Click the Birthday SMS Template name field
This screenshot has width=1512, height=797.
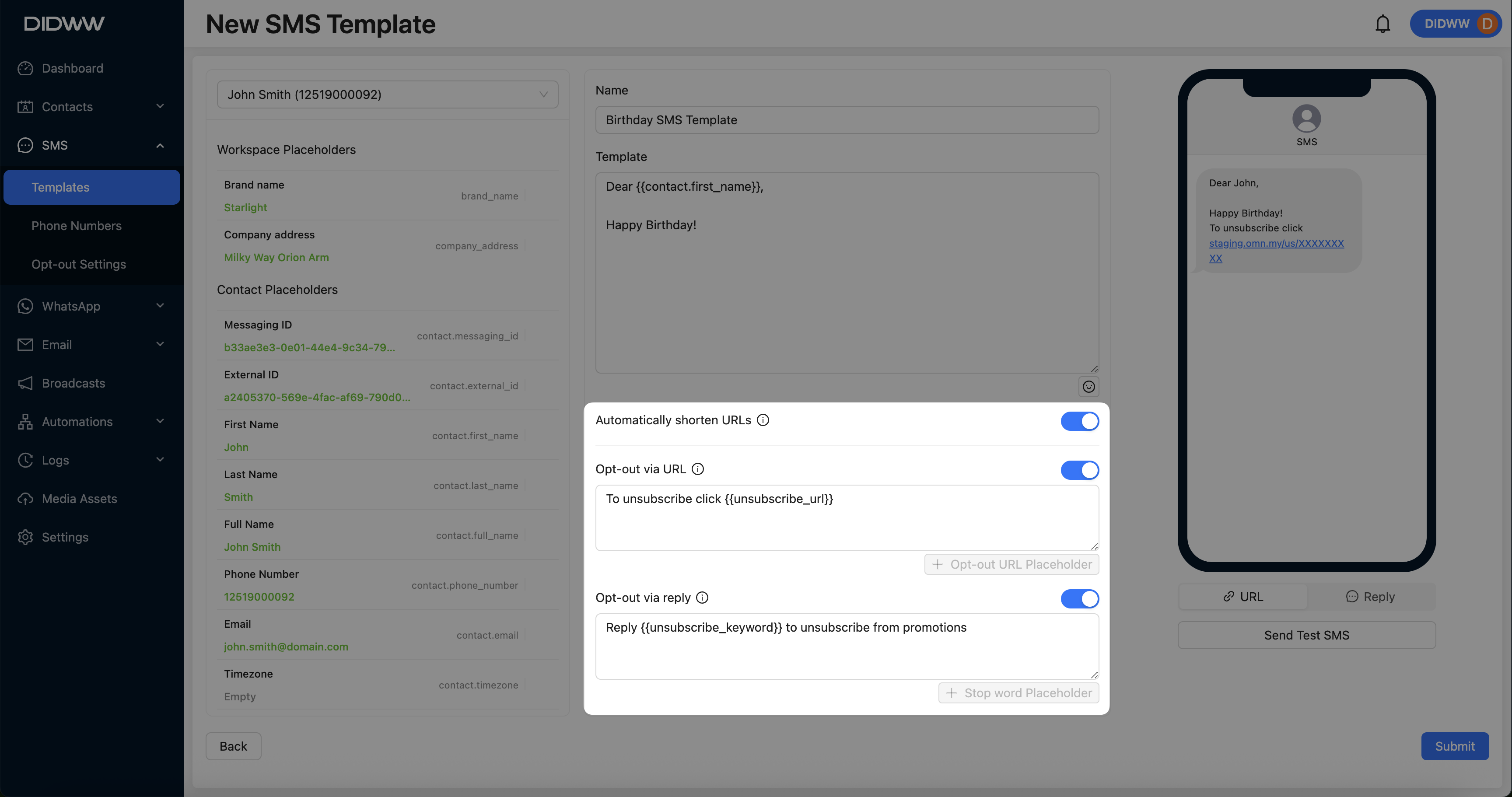pyautogui.click(x=847, y=120)
